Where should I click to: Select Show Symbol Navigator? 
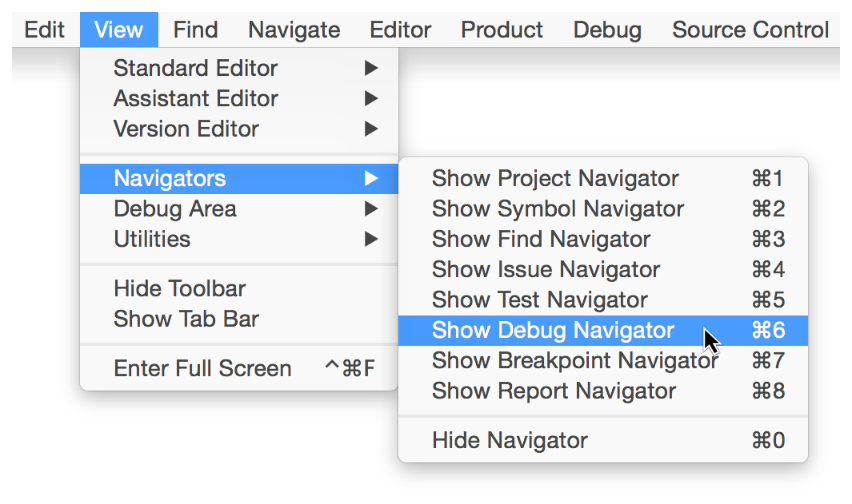[558, 209]
